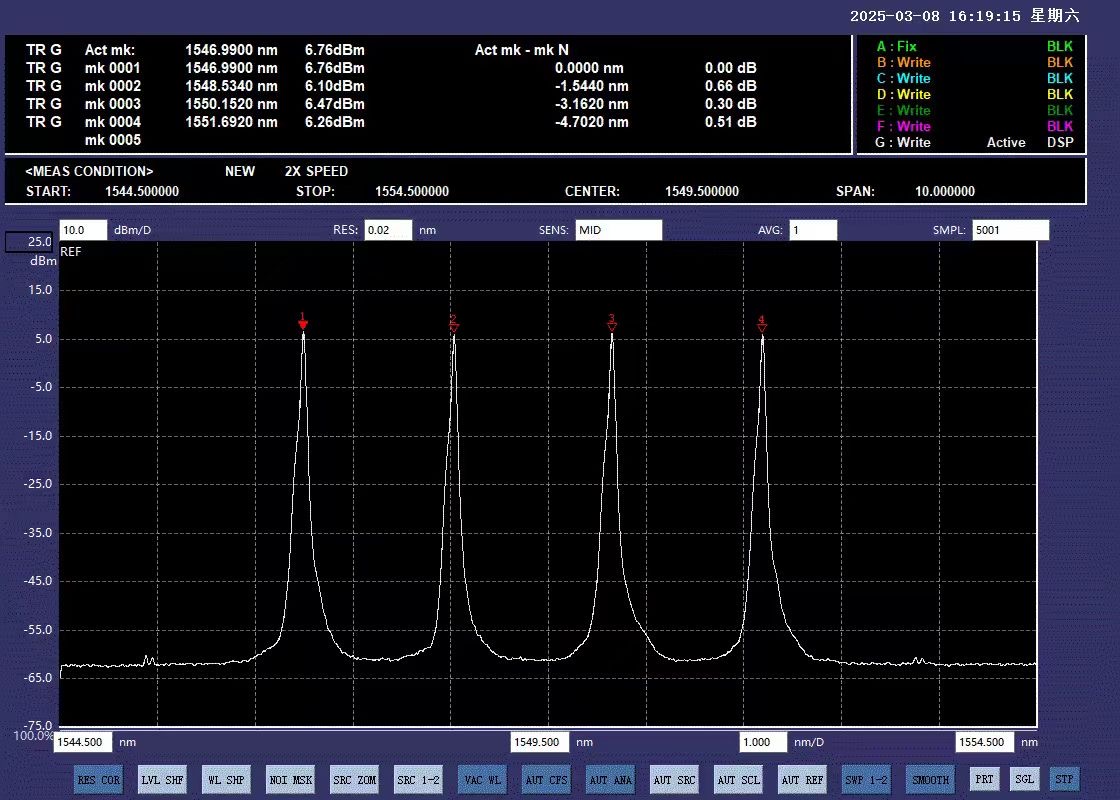Click the 1554.500 nm stop wavelength field

pyautogui.click(x=985, y=742)
